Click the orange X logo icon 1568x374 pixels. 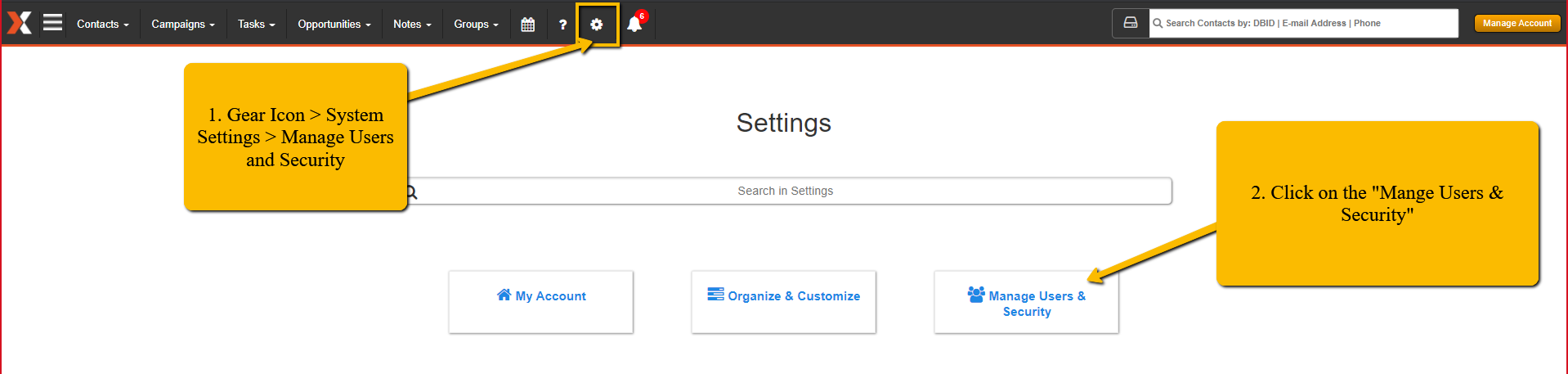pos(20,23)
